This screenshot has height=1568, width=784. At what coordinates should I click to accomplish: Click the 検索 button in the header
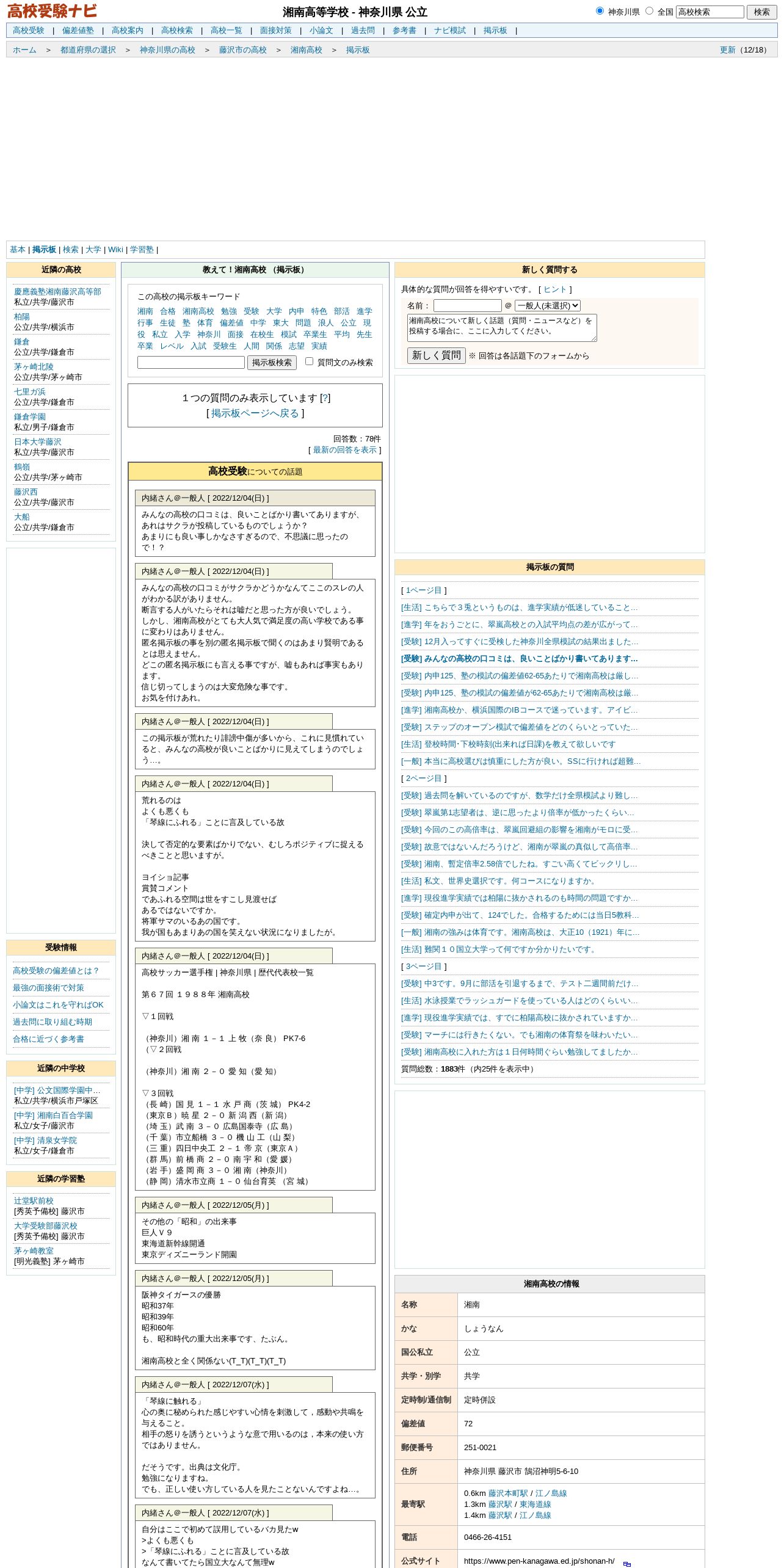[x=761, y=12]
